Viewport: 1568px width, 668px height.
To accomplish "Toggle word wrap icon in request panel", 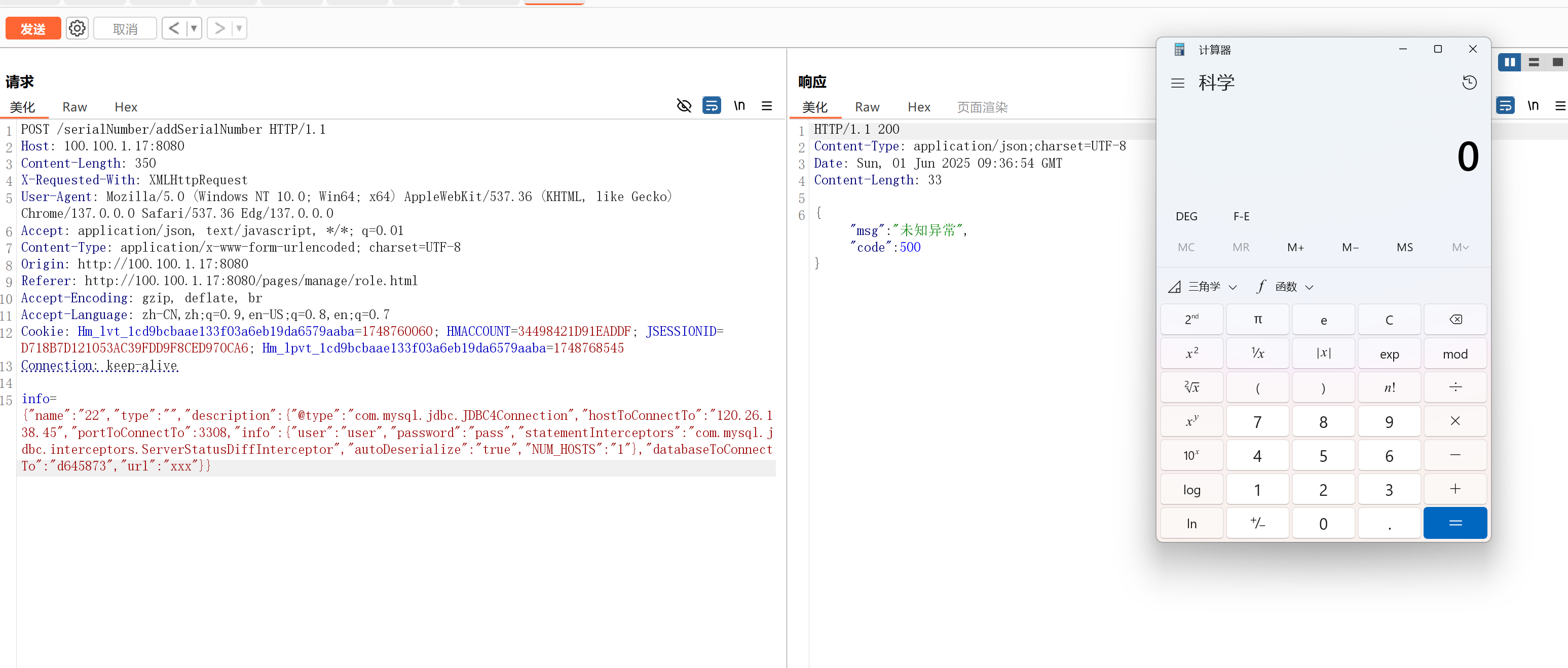I will [x=712, y=106].
